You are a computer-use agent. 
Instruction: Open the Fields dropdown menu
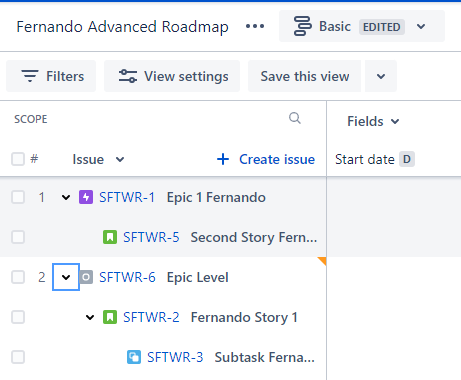click(x=373, y=121)
